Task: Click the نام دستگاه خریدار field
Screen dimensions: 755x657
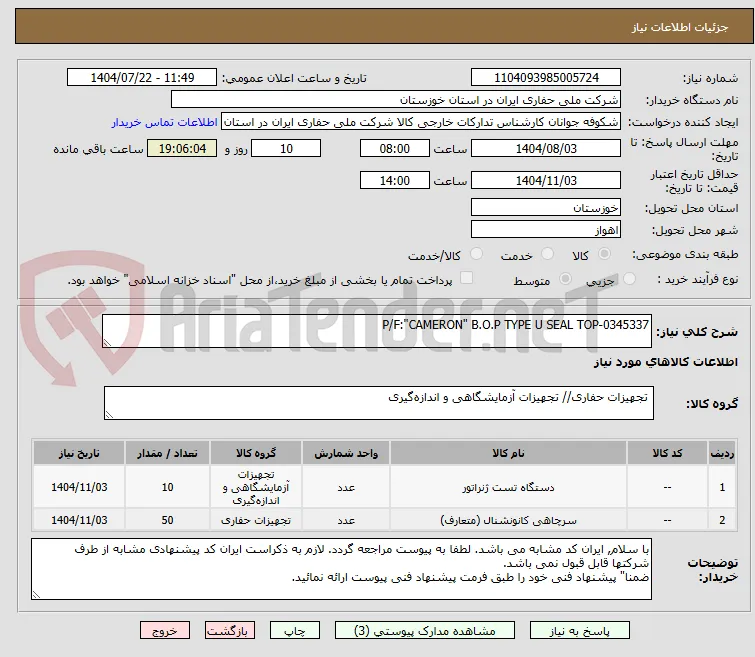Action: point(396,100)
